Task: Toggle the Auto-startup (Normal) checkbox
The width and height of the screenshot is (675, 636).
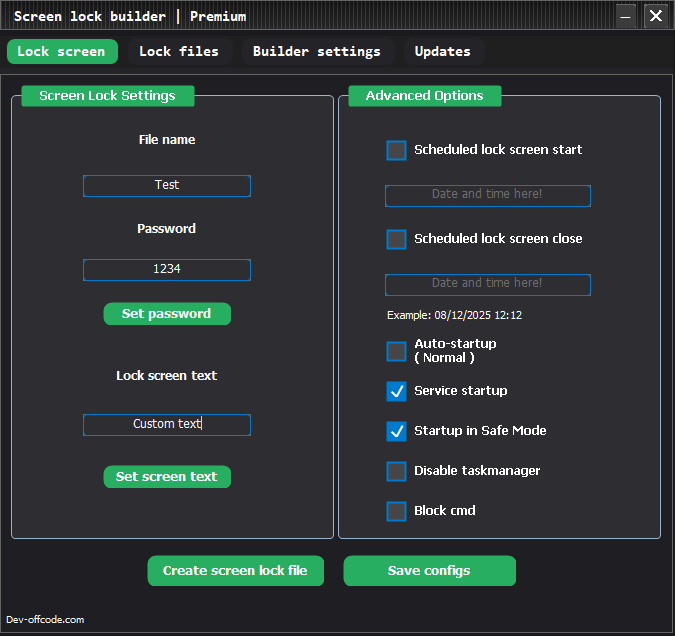Action: click(x=396, y=351)
